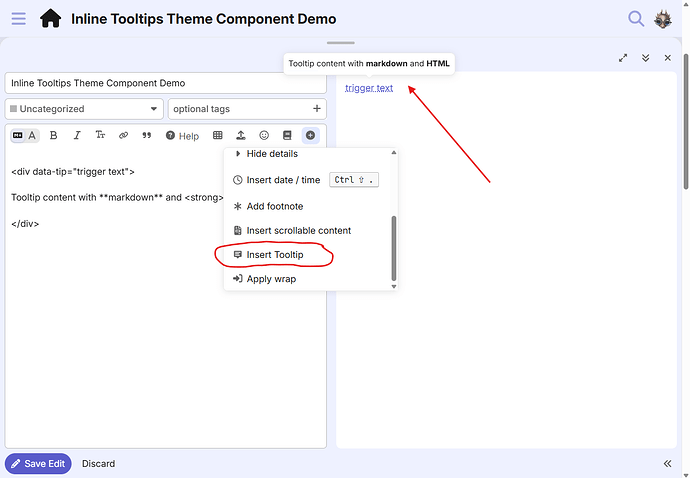Upload a file
The image size is (690, 478).
[241, 136]
